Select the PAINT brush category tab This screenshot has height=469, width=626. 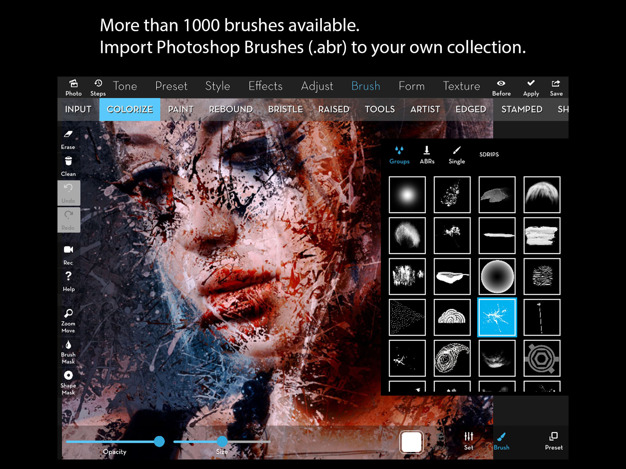click(181, 109)
